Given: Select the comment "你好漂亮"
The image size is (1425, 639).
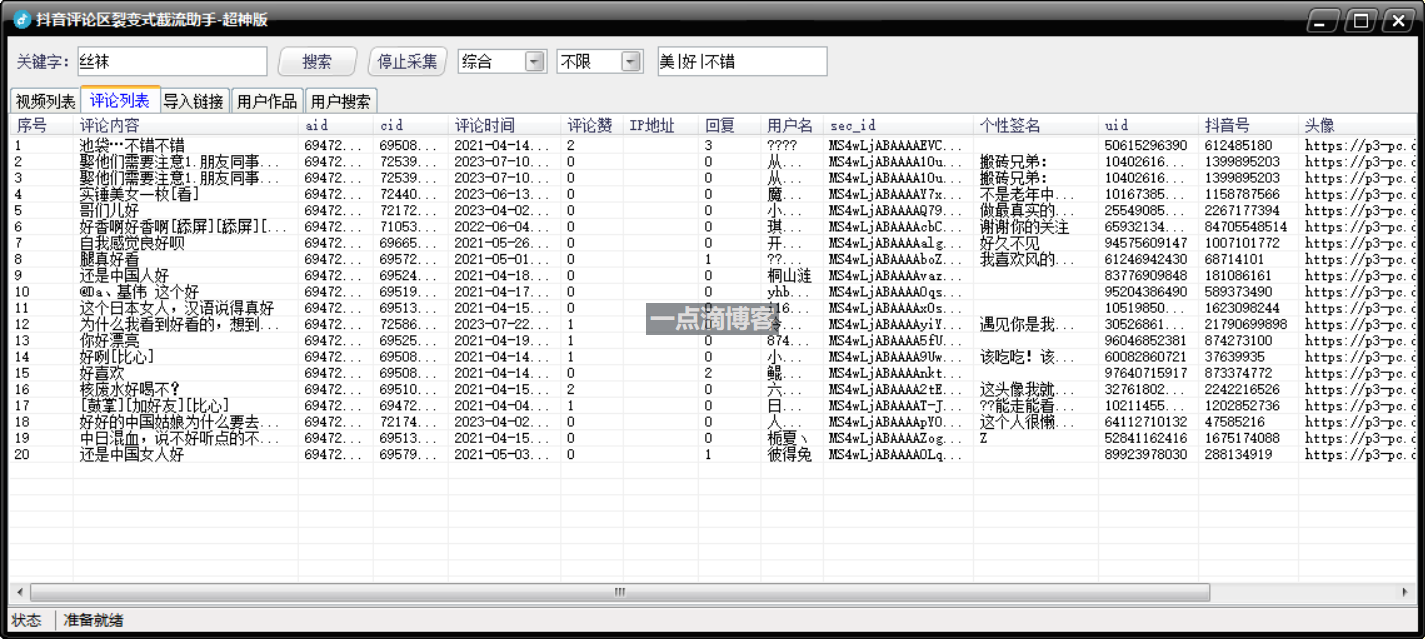Looking at the screenshot, I should point(109,340).
